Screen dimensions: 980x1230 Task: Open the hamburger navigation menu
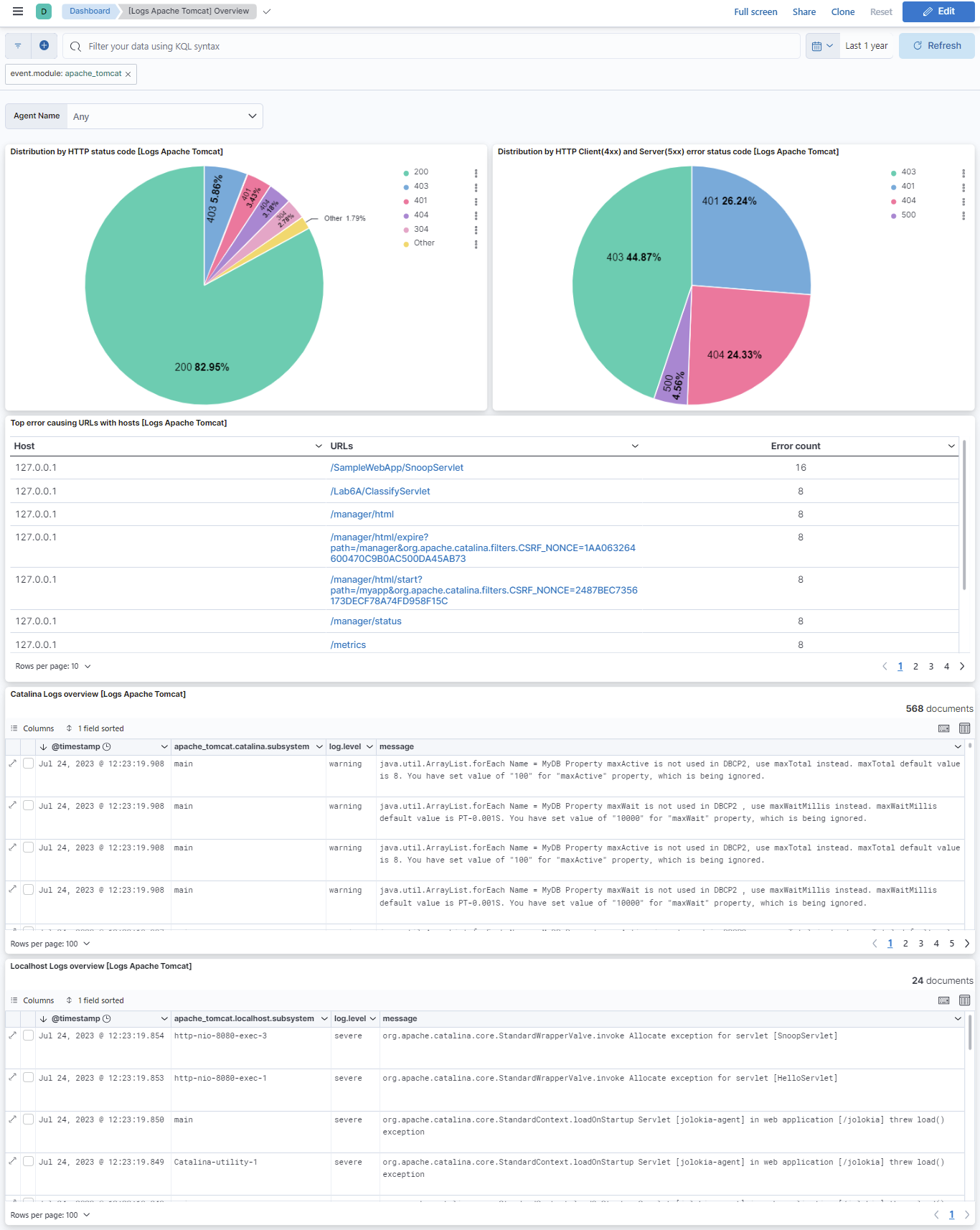click(x=18, y=11)
